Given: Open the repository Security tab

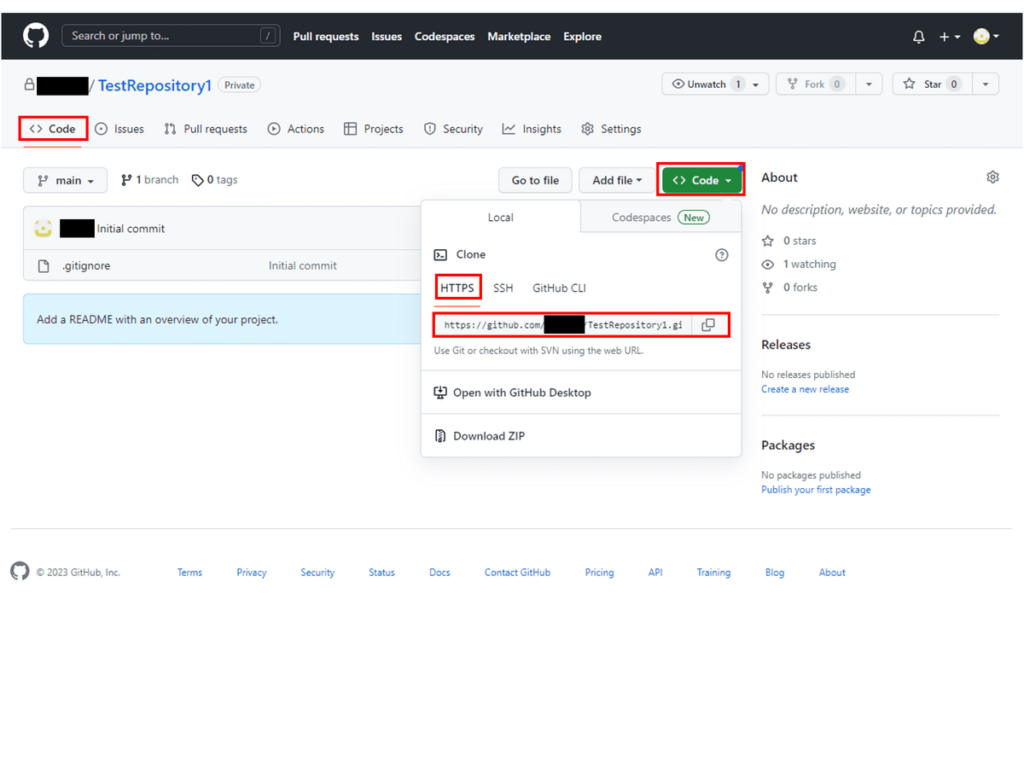Looking at the screenshot, I should pos(453,129).
